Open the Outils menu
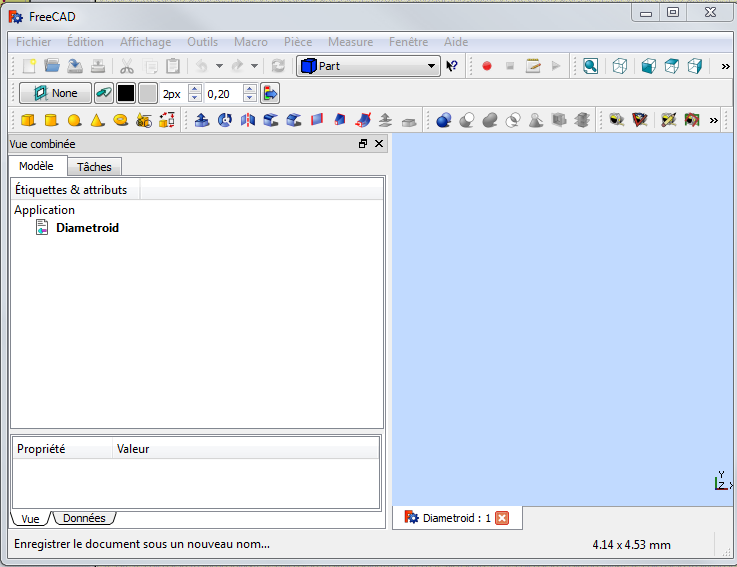737x567 pixels. click(x=203, y=42)
